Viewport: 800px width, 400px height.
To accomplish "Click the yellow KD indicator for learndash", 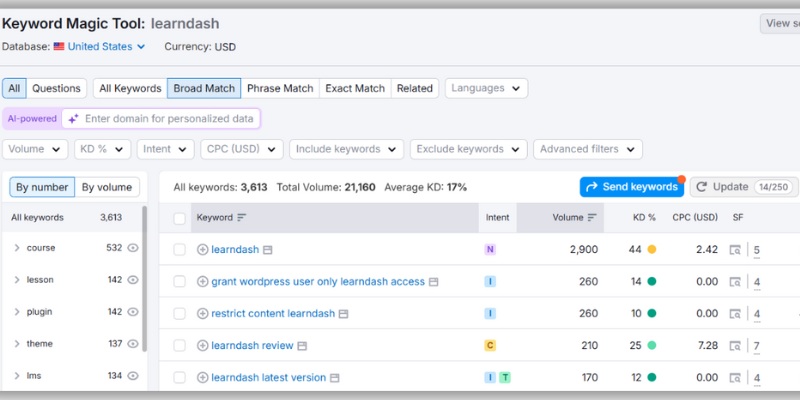I will click(652, 250).
